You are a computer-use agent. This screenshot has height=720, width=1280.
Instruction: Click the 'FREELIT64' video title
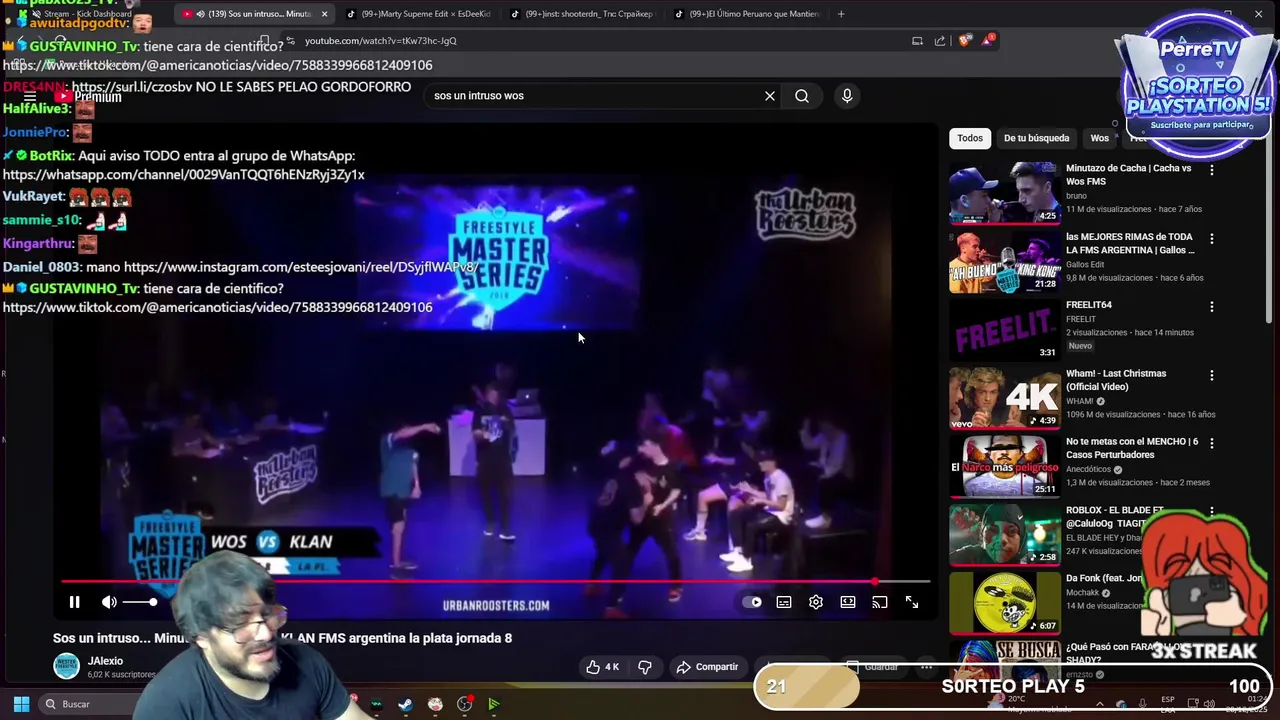tap(1089, 305)
